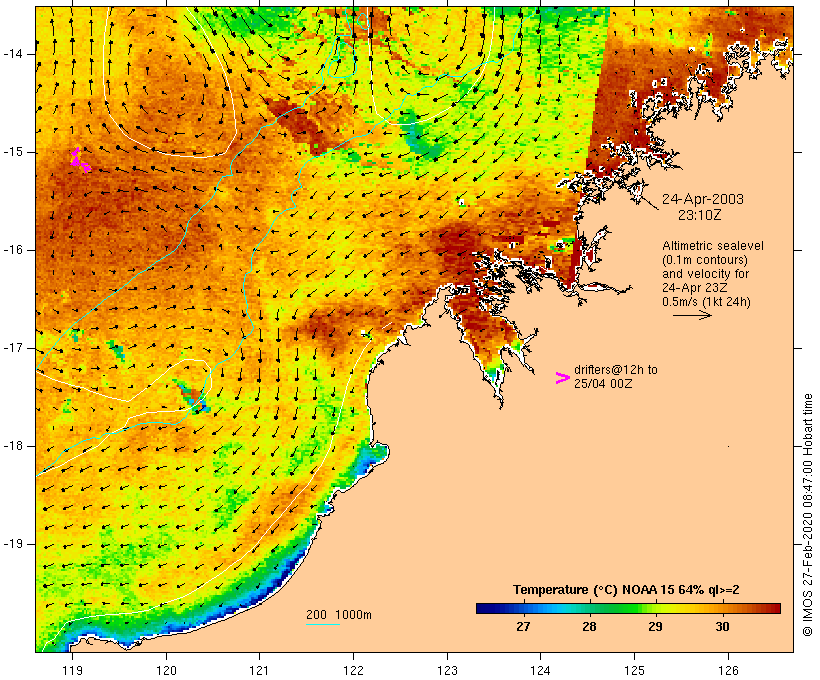The height and width of the screenshot is (680, 820).
Task: Click the magenta drifter arrow legend icon
Action: [x=563, y=378]
